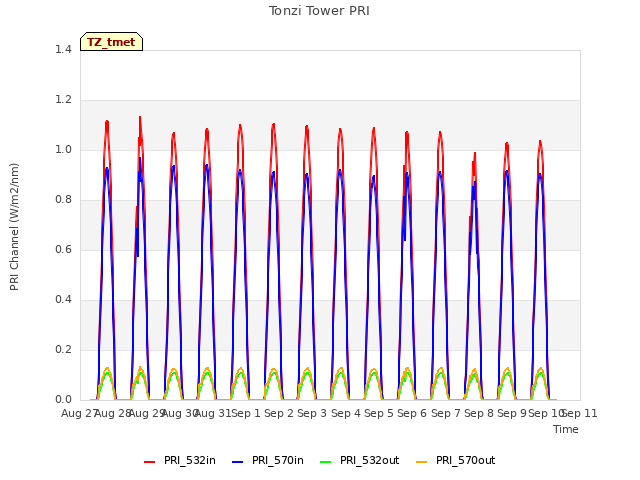The height and width of the screenshot is (480, 640).
Task: Click the 0.8 y-axis tick label
Action: [63, 200]
